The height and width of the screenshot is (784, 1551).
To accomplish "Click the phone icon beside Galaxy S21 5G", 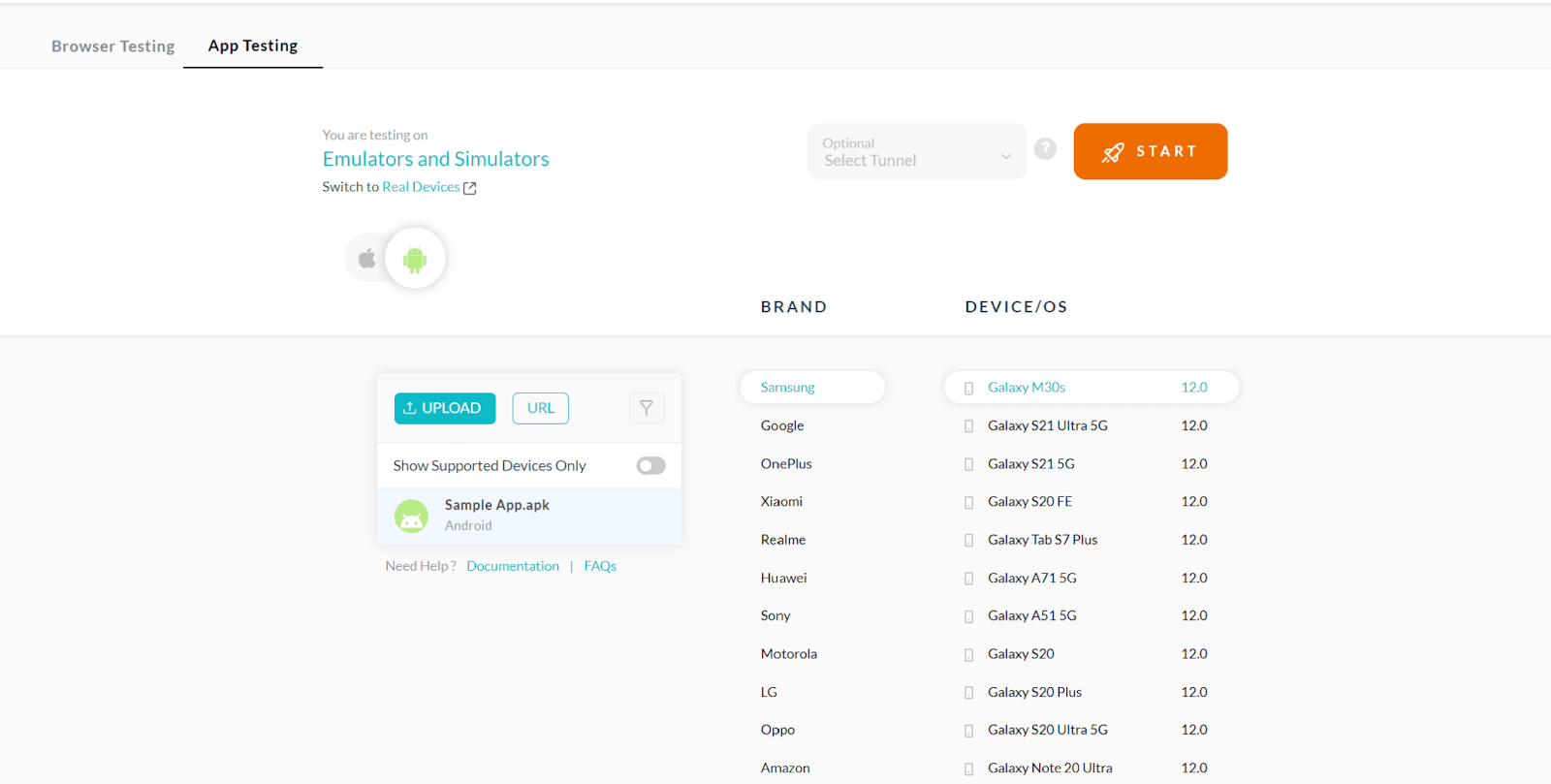I will point(968,464).
